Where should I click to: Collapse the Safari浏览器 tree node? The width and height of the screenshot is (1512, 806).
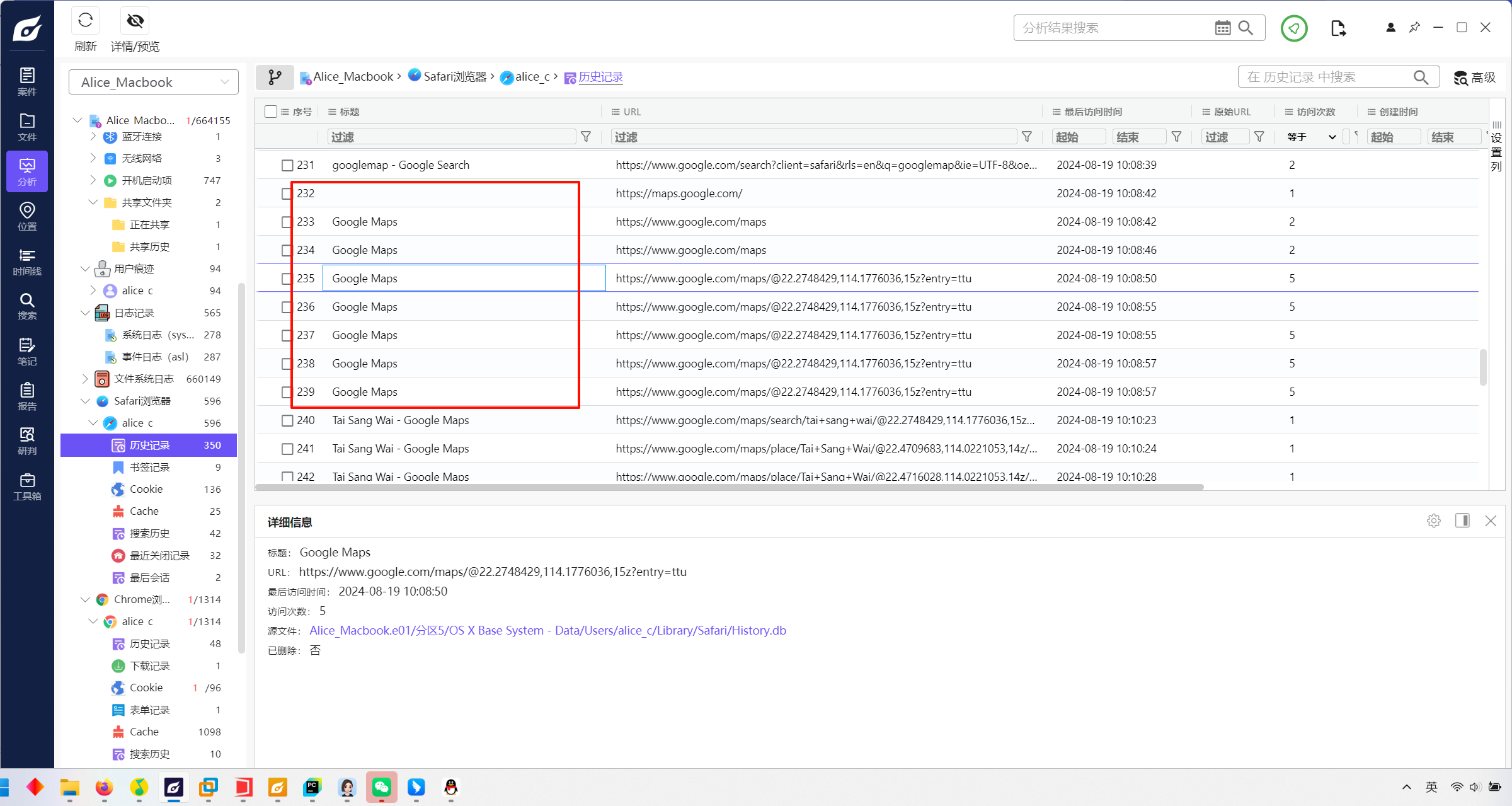pos(86,401)
